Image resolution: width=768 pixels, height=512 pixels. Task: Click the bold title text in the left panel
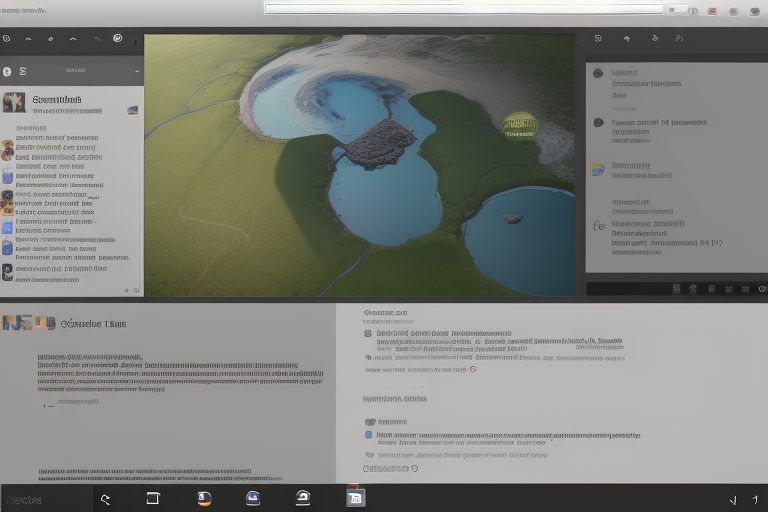coord(56,100)
